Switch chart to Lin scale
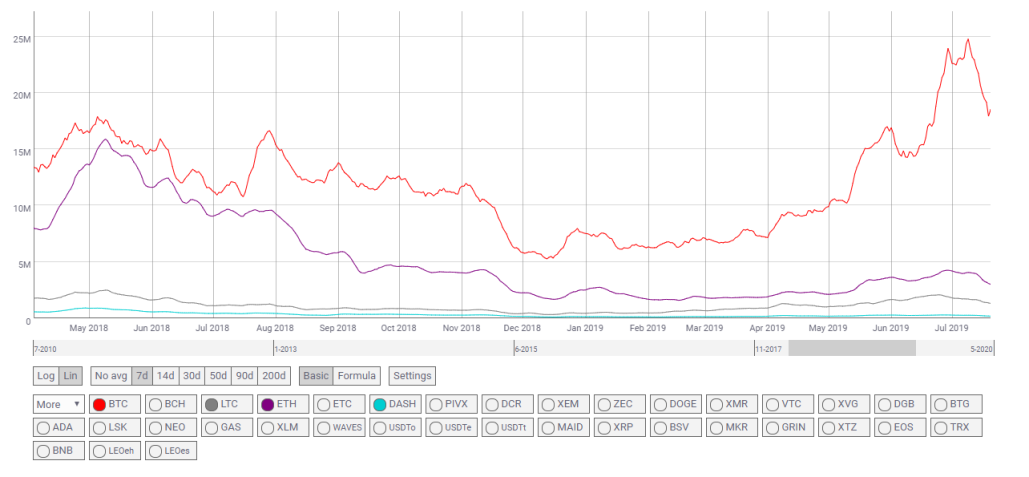 point(71,376)
